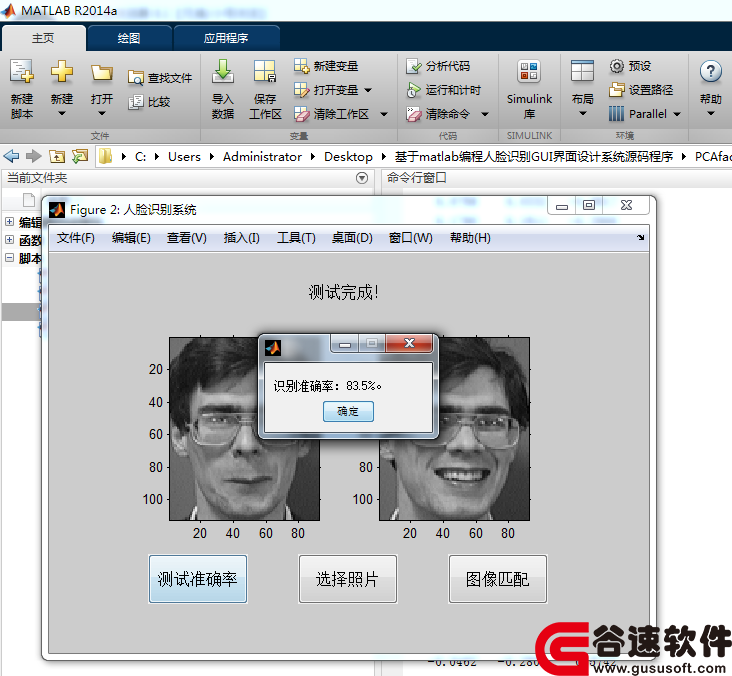Switch to the 主页 tab
This screenshot has height=676, width=732.
[43, 38]
